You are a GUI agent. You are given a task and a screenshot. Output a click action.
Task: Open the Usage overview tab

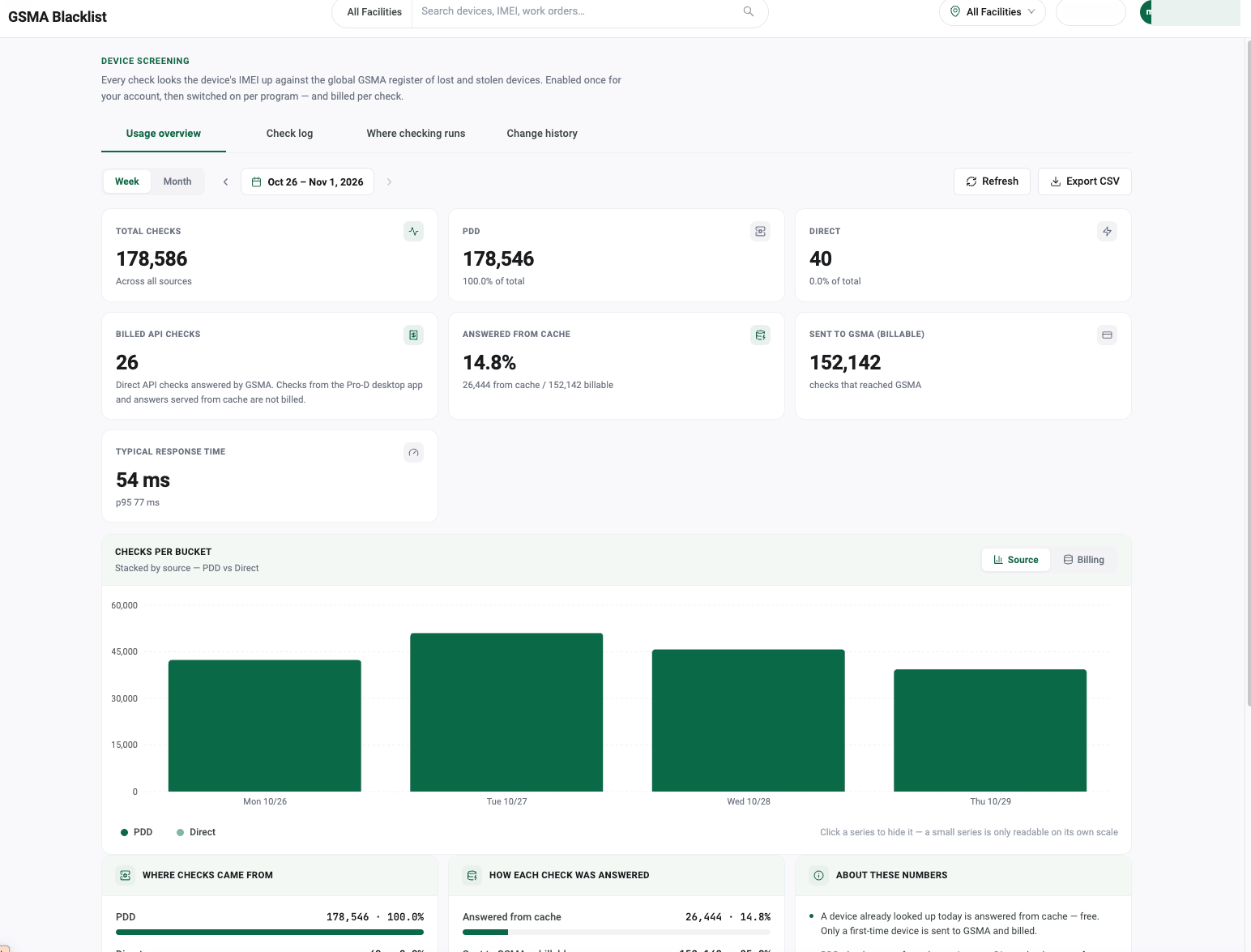click(x=164, y=134)
